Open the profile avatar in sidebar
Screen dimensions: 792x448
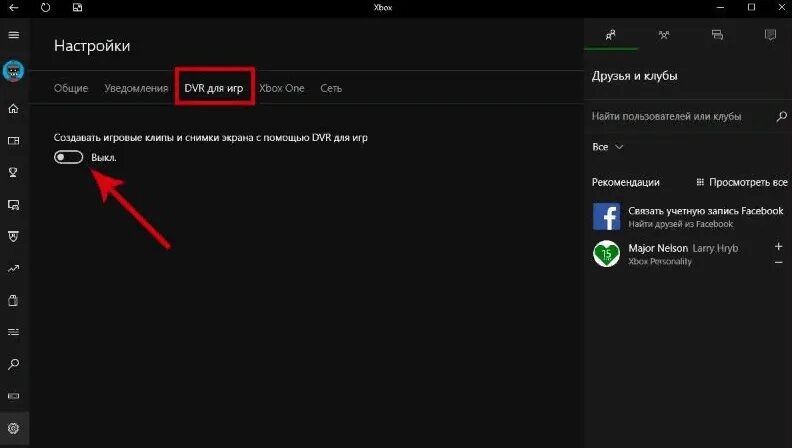[14, 71]
